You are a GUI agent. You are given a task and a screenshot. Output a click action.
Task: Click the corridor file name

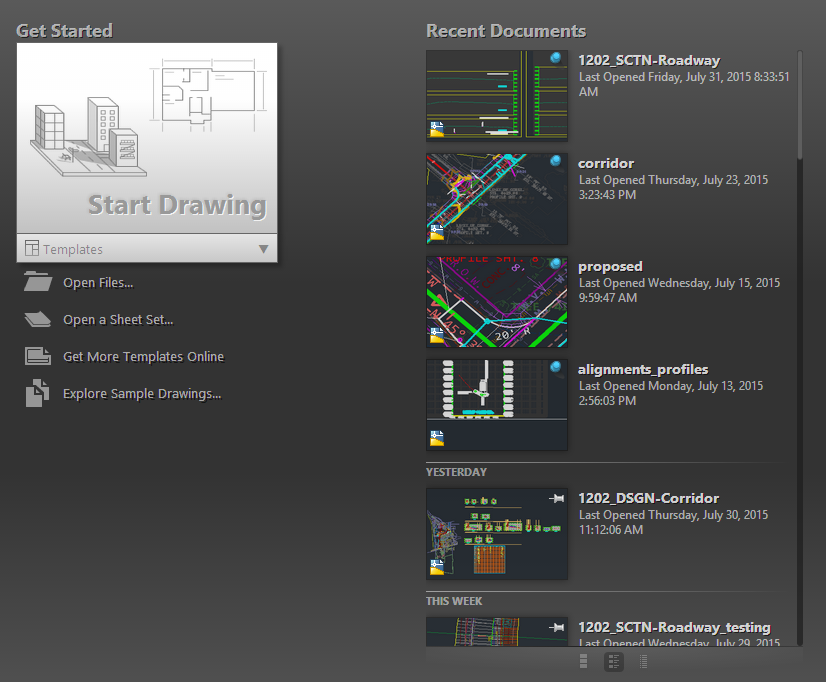pyautogui.click(x=606, y=163)
